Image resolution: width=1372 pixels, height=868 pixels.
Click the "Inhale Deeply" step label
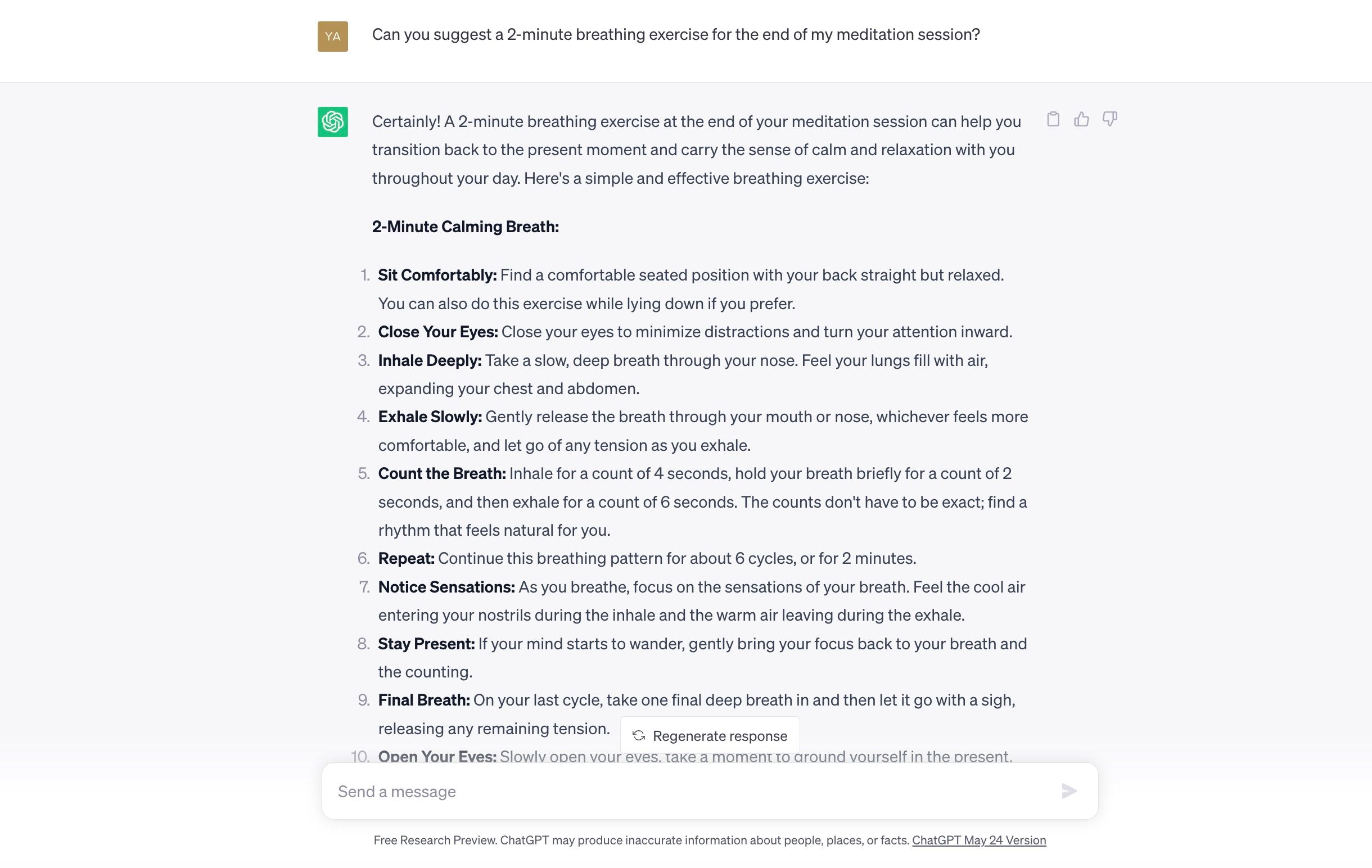(x=430, y=360)
